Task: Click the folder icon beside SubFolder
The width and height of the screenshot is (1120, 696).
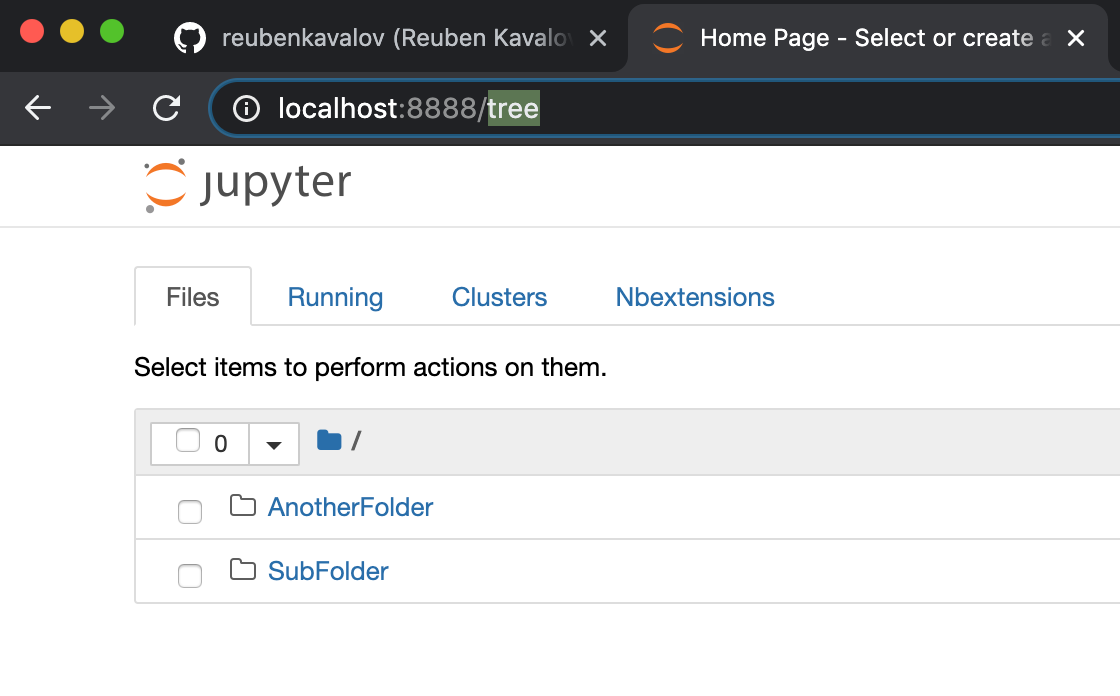Action: click(x=242, y=570)
